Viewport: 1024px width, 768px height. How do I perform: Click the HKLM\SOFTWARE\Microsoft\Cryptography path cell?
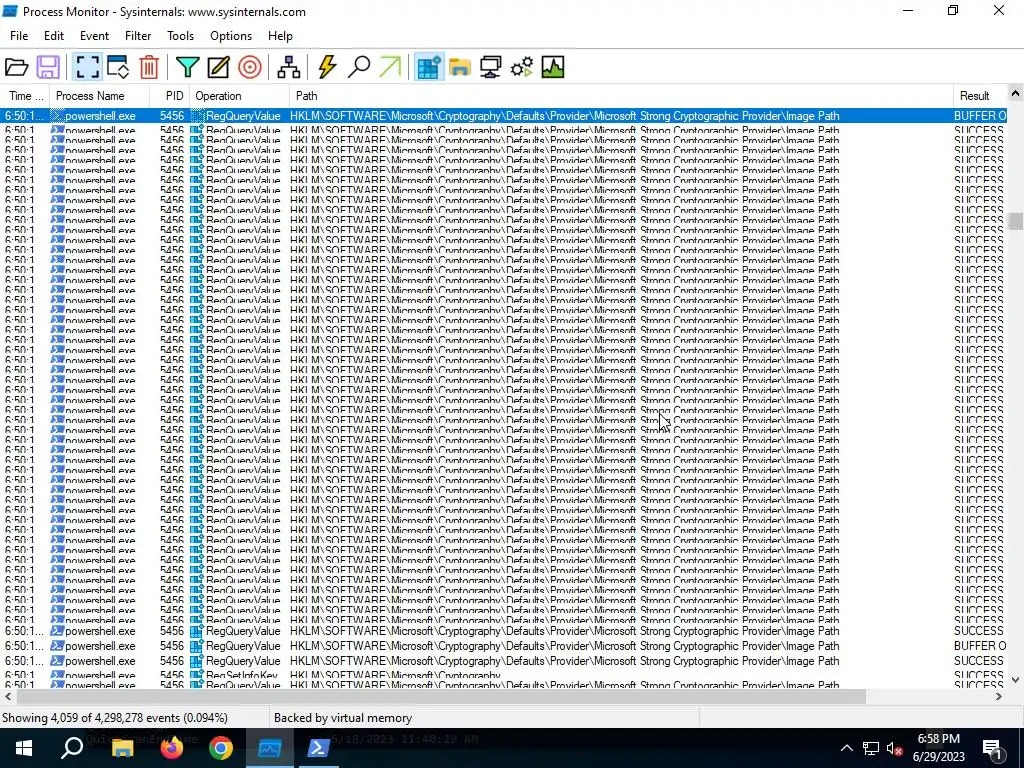point(395,675)
